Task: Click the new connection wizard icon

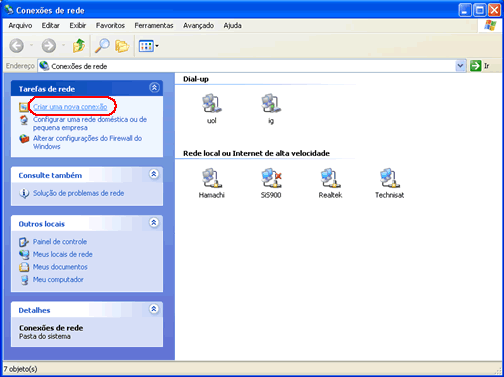Action: pos(24,107)
